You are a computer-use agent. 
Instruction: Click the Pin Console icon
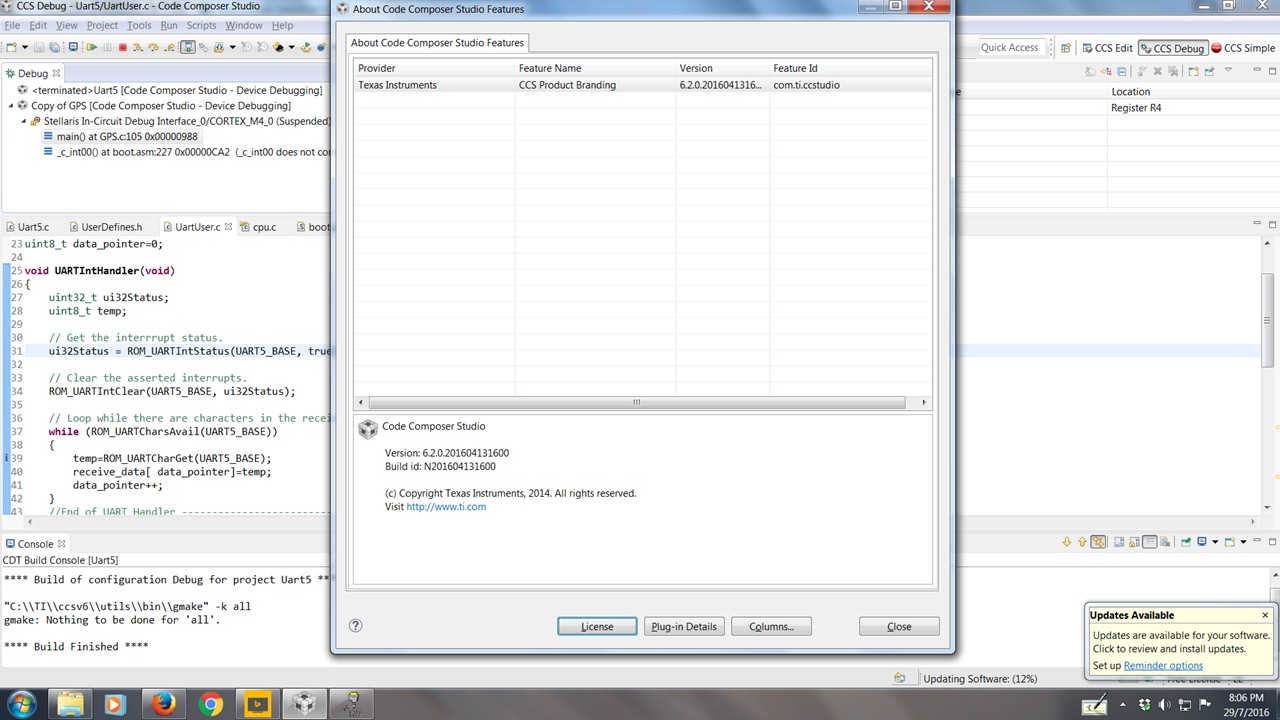click(x=1186, y=542)
